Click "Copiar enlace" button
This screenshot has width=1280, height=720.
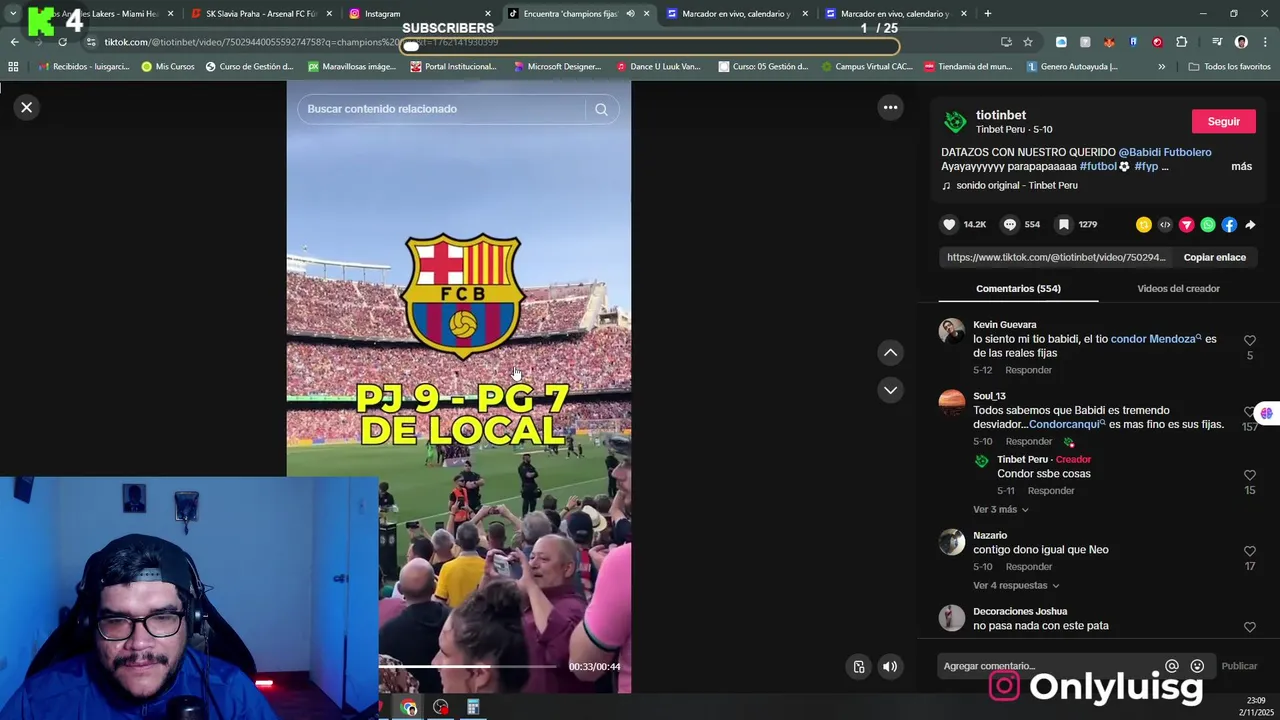[x=1214, y=258]
